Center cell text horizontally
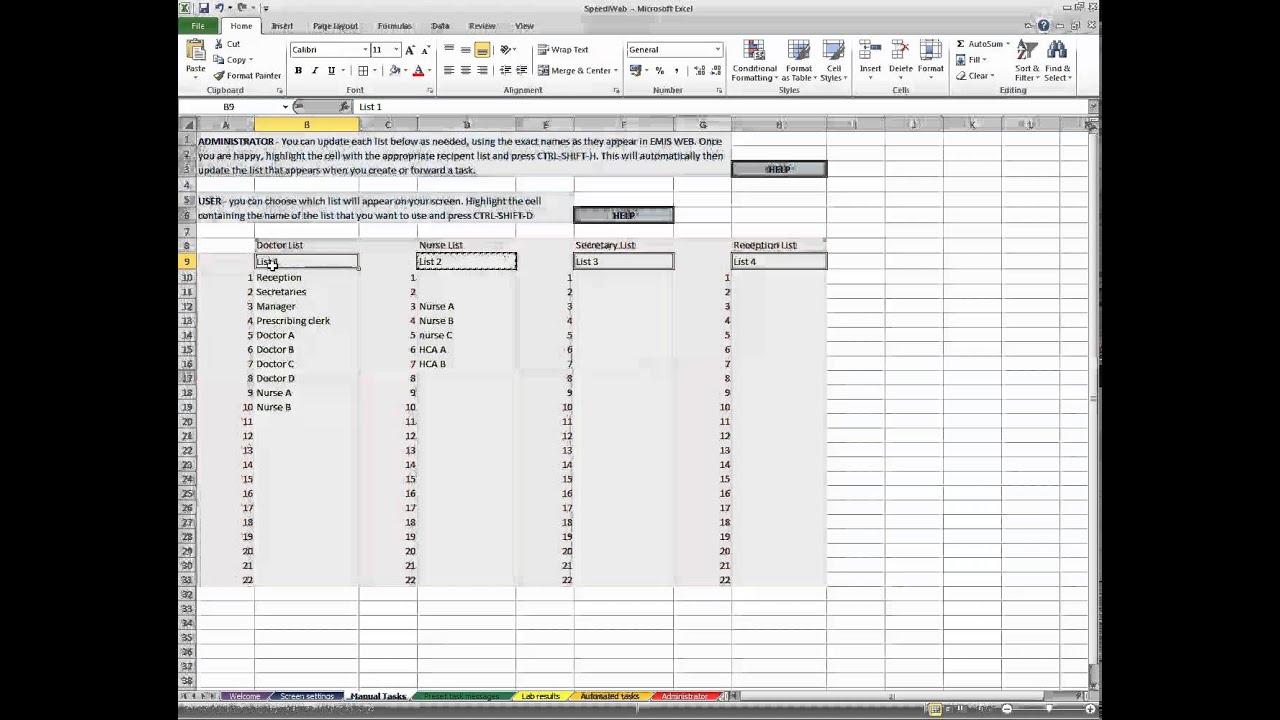1280x720 pixels. coord(466,71)
